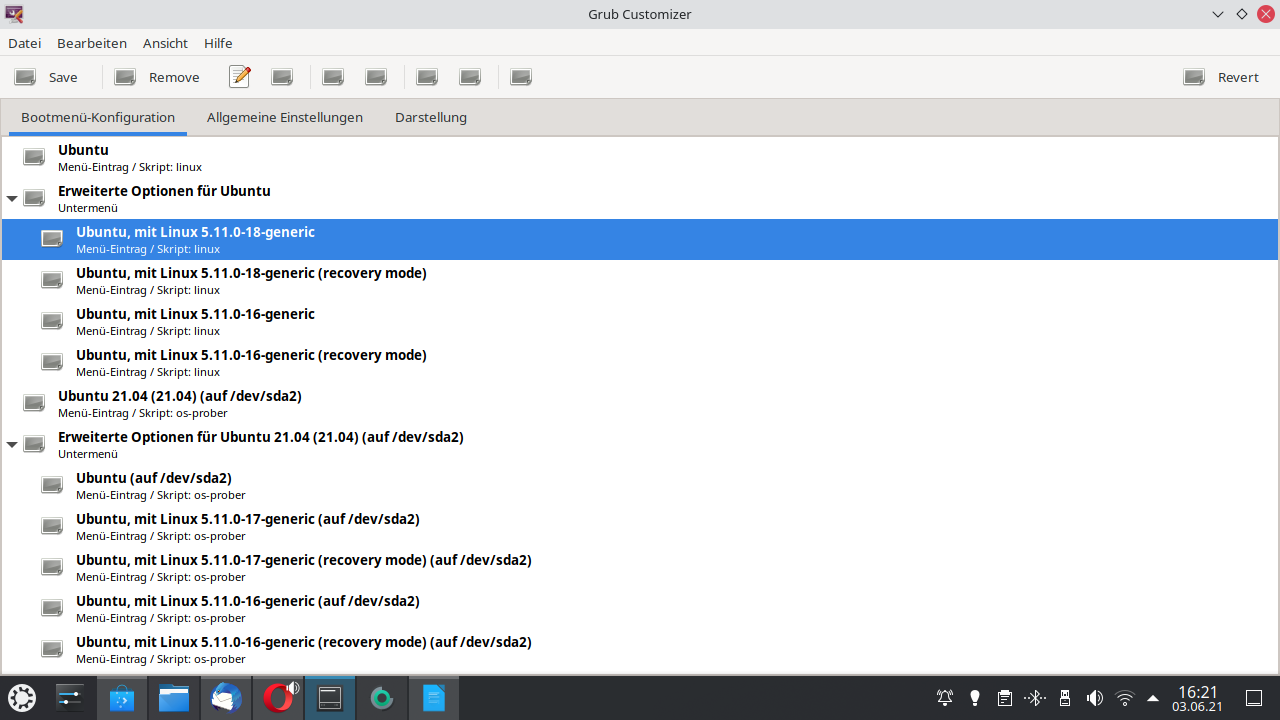This screenshot has width=1280, height=720.
Task: Select 'Ubuntu, mit Linux 5.11.0-16-generic (recovery mode)' linux entry
Action: click(640, 363)
